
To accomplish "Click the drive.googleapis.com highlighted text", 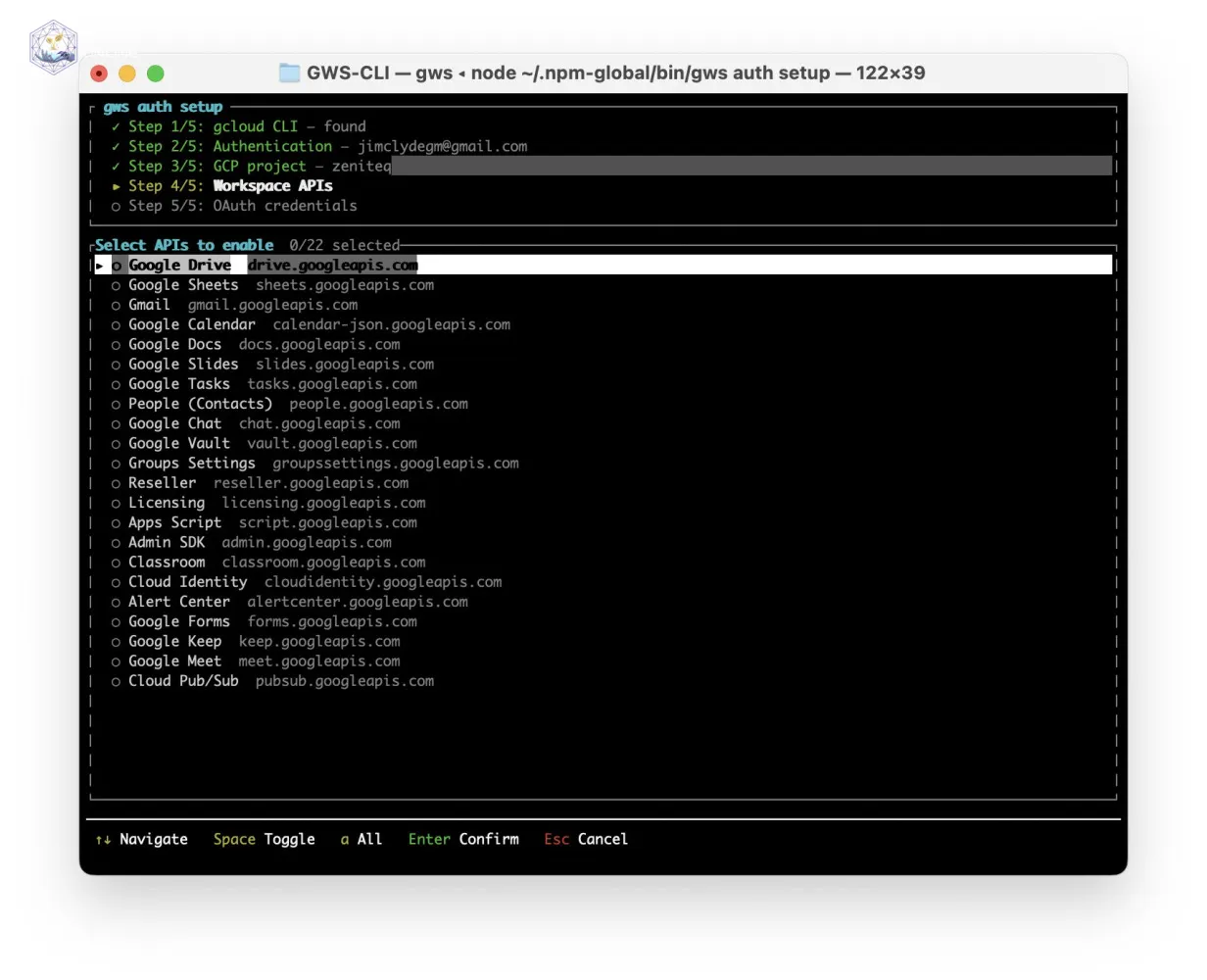I will pos(333,265).
